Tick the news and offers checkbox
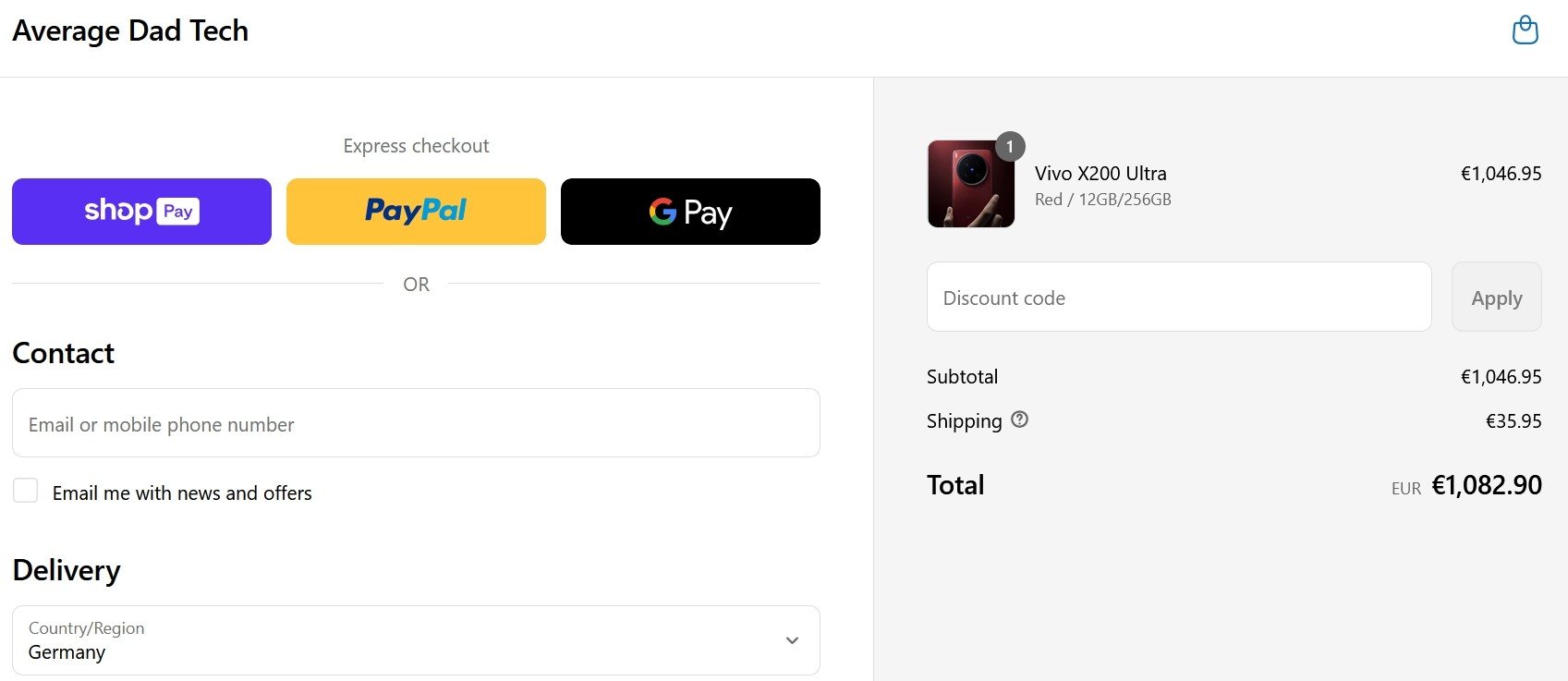Screen dimensions: 1568x681 click(x=26, y=491)
